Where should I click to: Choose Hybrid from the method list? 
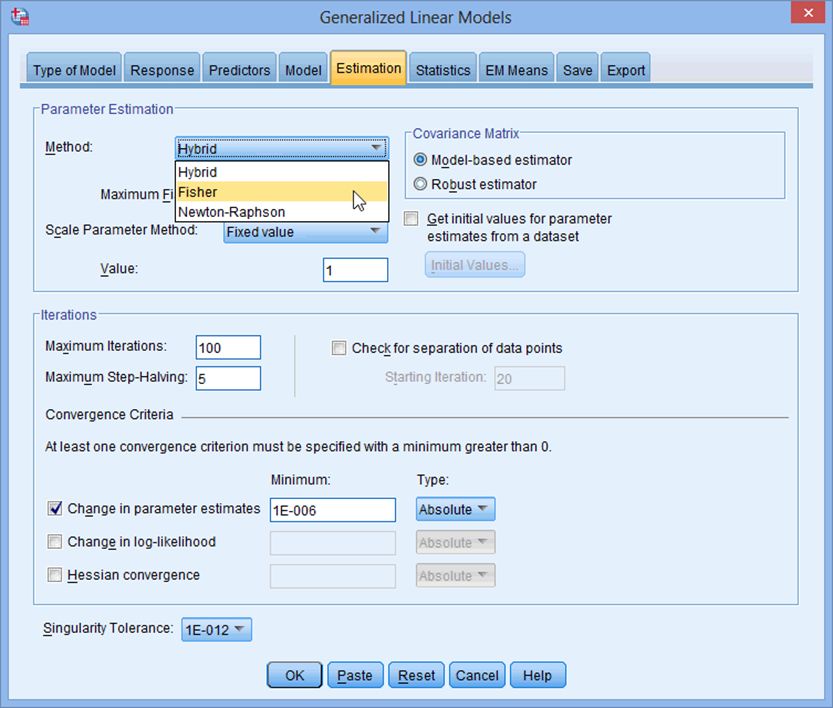pos(282,172)
